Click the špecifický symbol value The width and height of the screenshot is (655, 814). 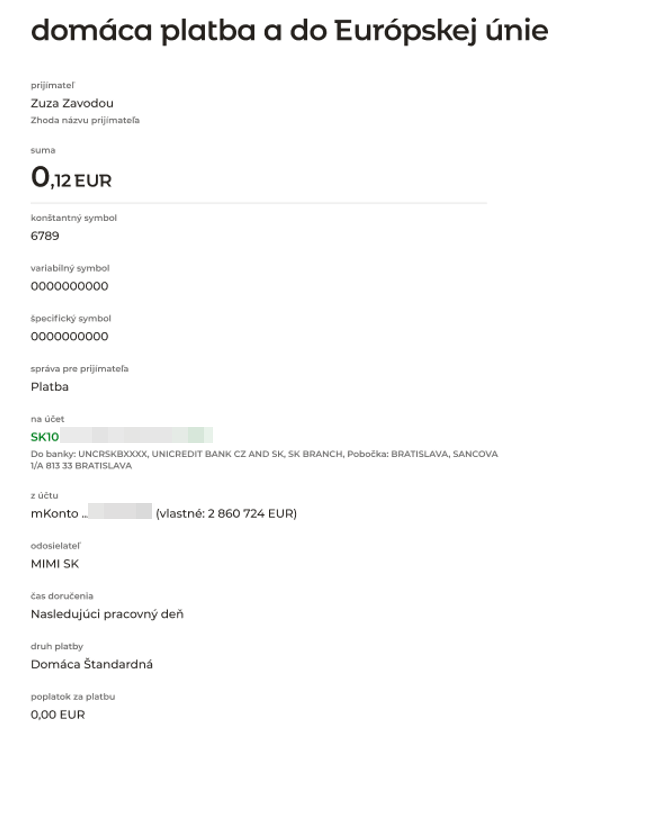69,336
